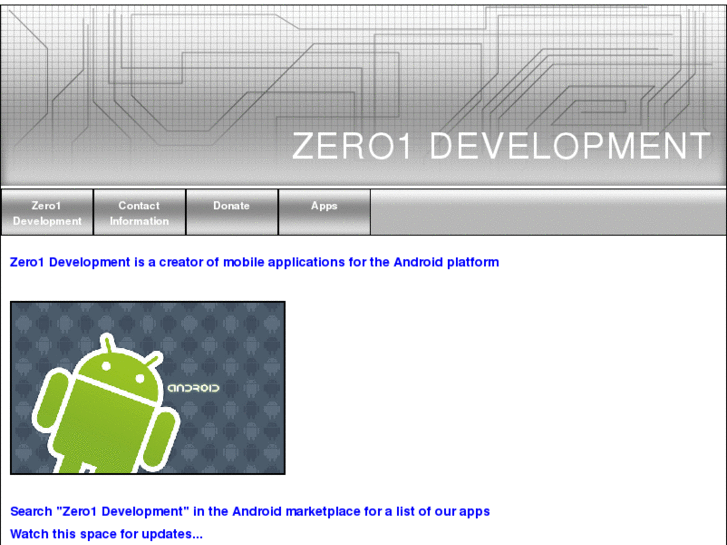
Task: Select the Apps navigation tab
Action: pyautogui.click(x=325, y=212)
